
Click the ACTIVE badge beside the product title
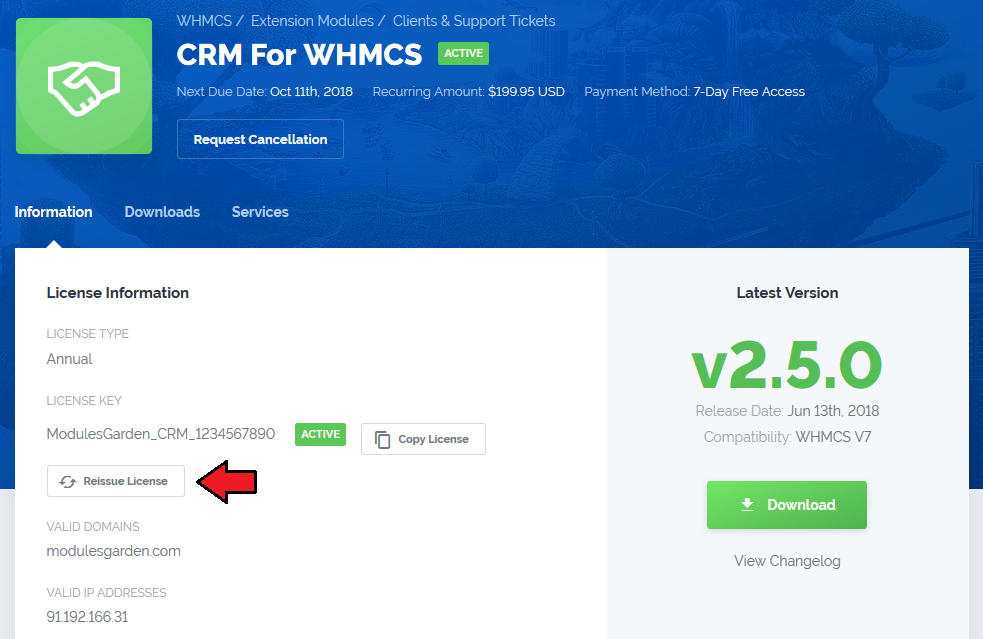(x=463, y=53)
